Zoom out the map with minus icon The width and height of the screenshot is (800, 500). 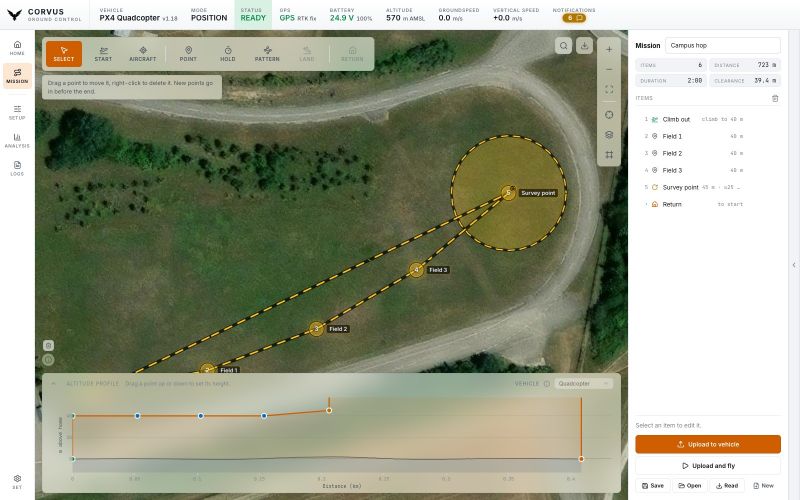click(609, 69)
